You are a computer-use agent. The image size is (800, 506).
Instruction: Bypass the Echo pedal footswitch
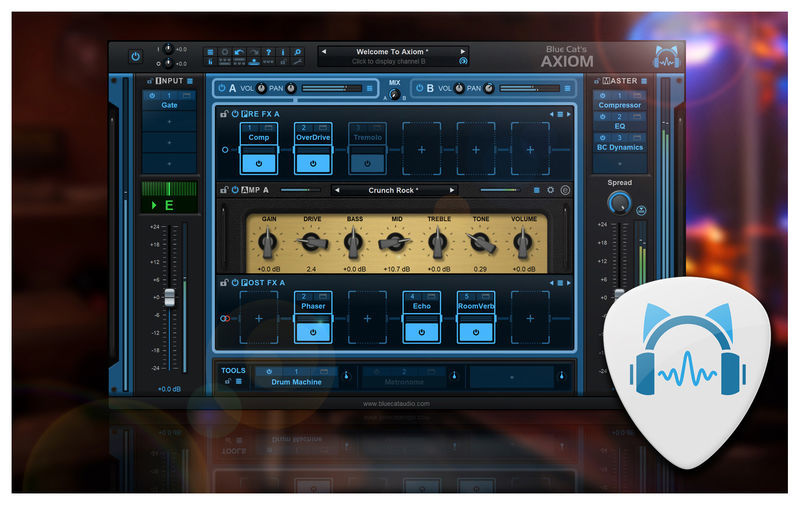click(421, 332)
